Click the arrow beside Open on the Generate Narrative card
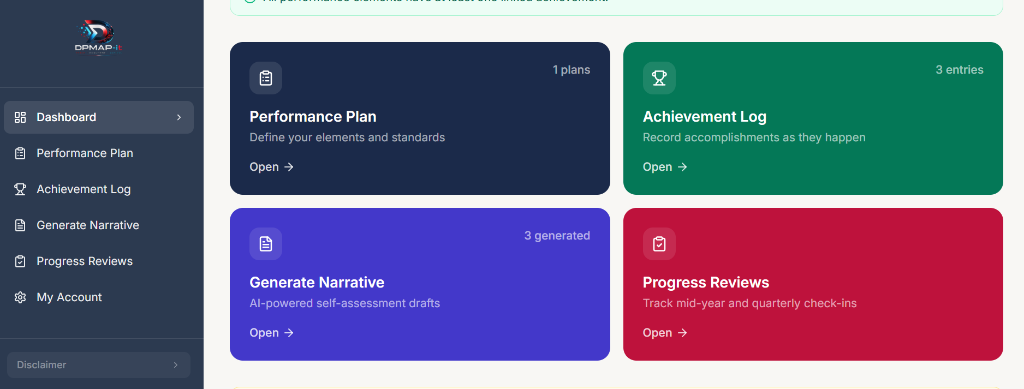 click(x=289, y=333)
